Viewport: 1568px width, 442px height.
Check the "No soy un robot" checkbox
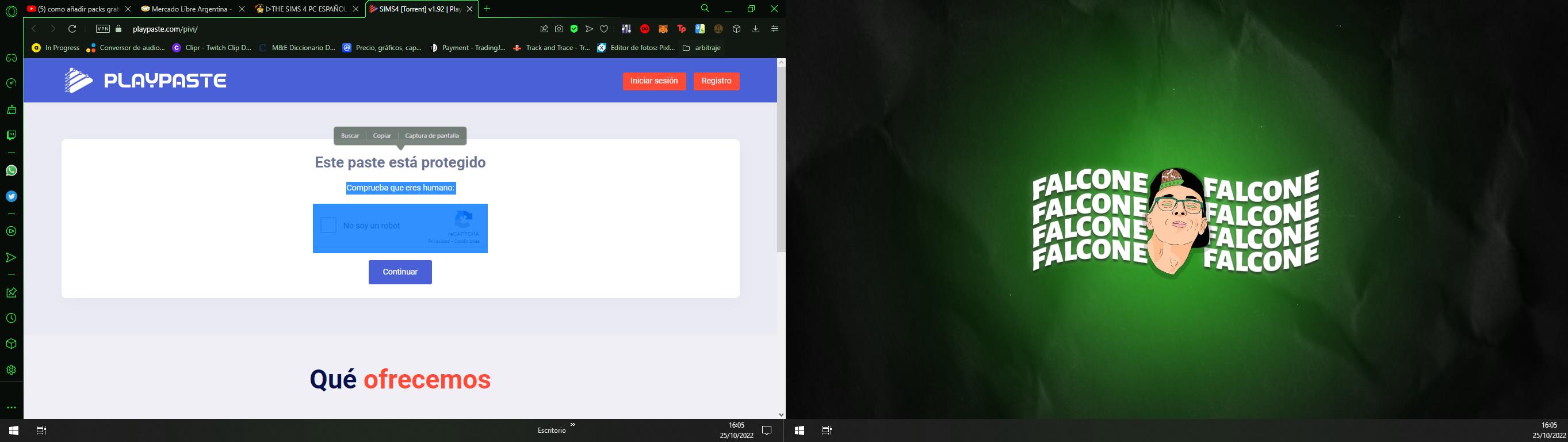click(x=328, y=225)
